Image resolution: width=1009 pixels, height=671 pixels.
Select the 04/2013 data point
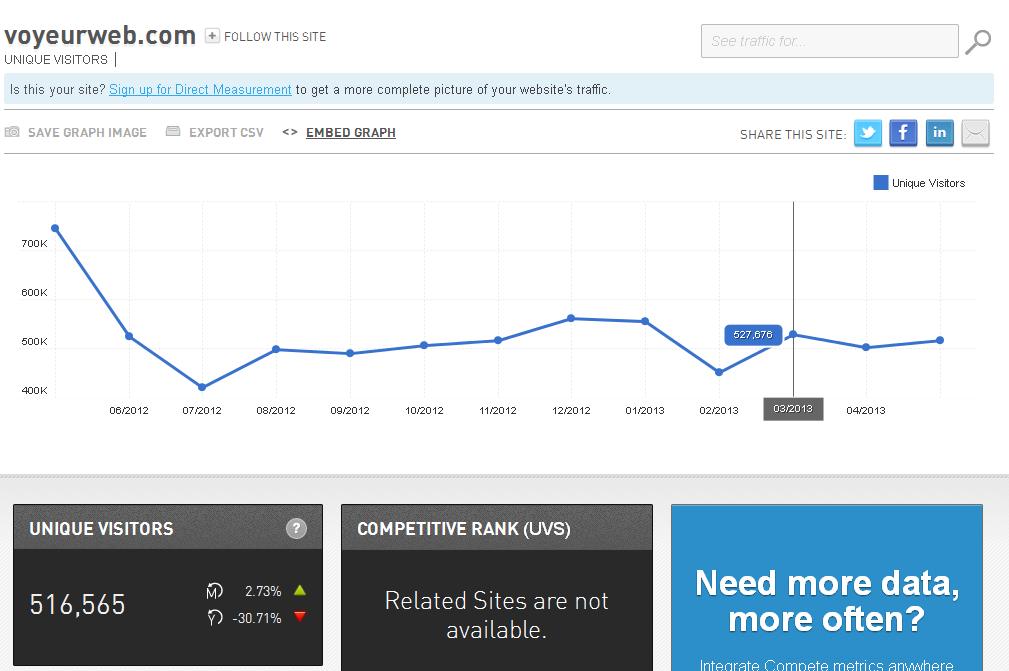click(x=866, y=347)
